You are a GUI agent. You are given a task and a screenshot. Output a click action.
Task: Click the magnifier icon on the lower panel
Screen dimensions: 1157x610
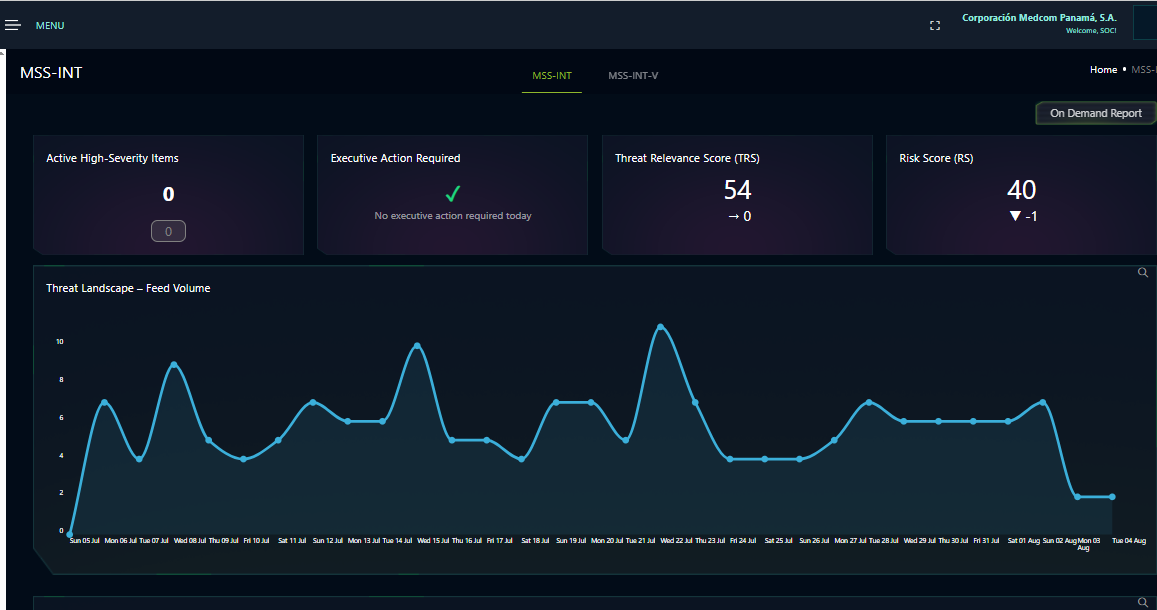[x=1143, y=603]
